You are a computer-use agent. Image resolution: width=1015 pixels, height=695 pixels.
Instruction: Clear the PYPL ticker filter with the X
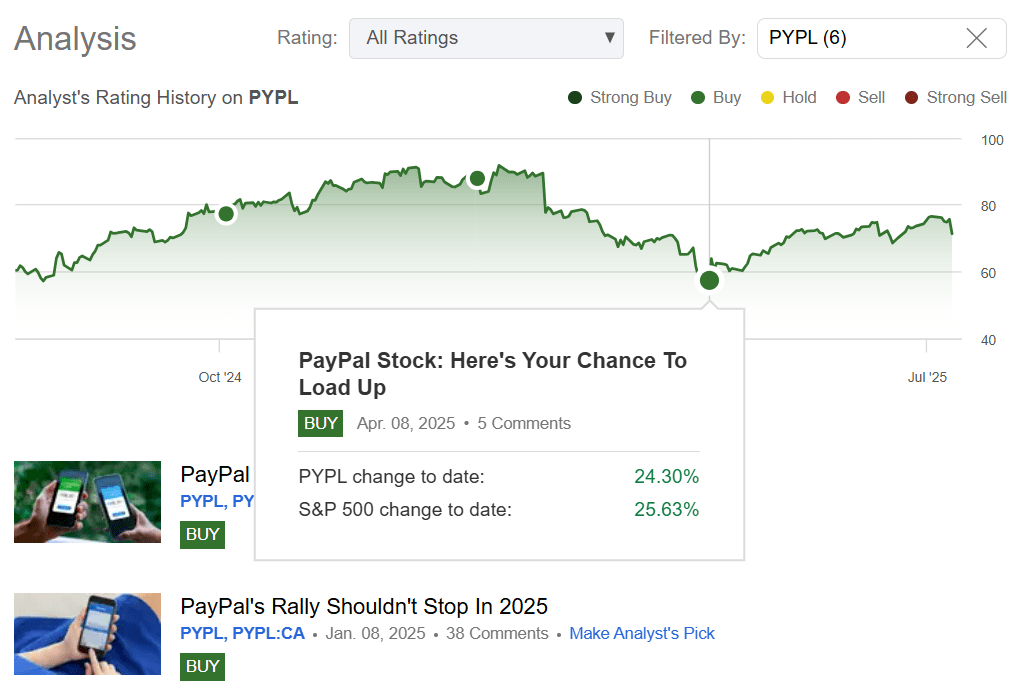tap(977, 38)
